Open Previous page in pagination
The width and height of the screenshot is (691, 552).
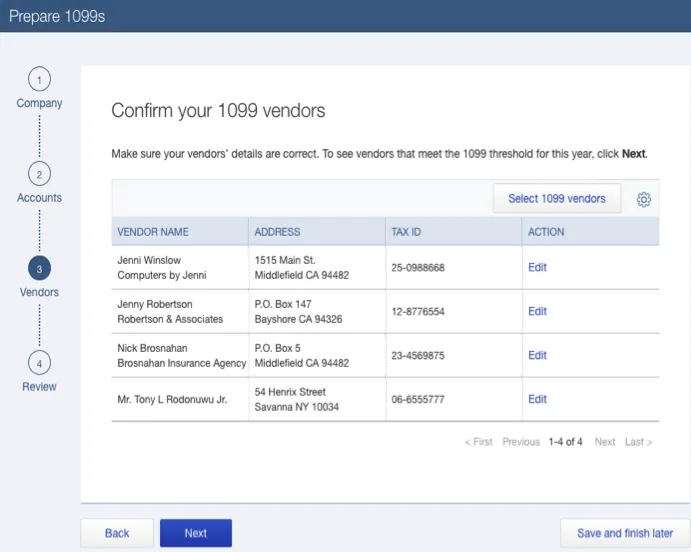point(520,442)
